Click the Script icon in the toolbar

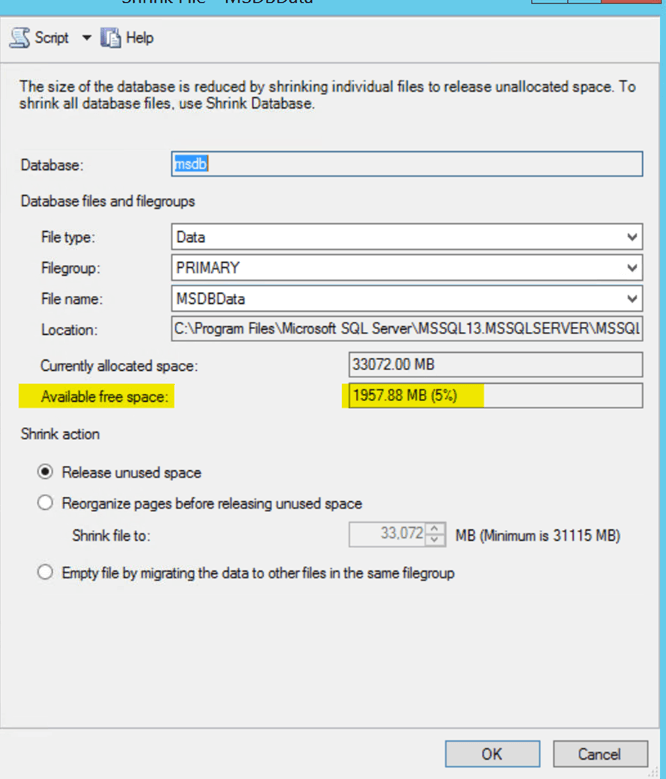pyautogui.click(x=20, y=38)
